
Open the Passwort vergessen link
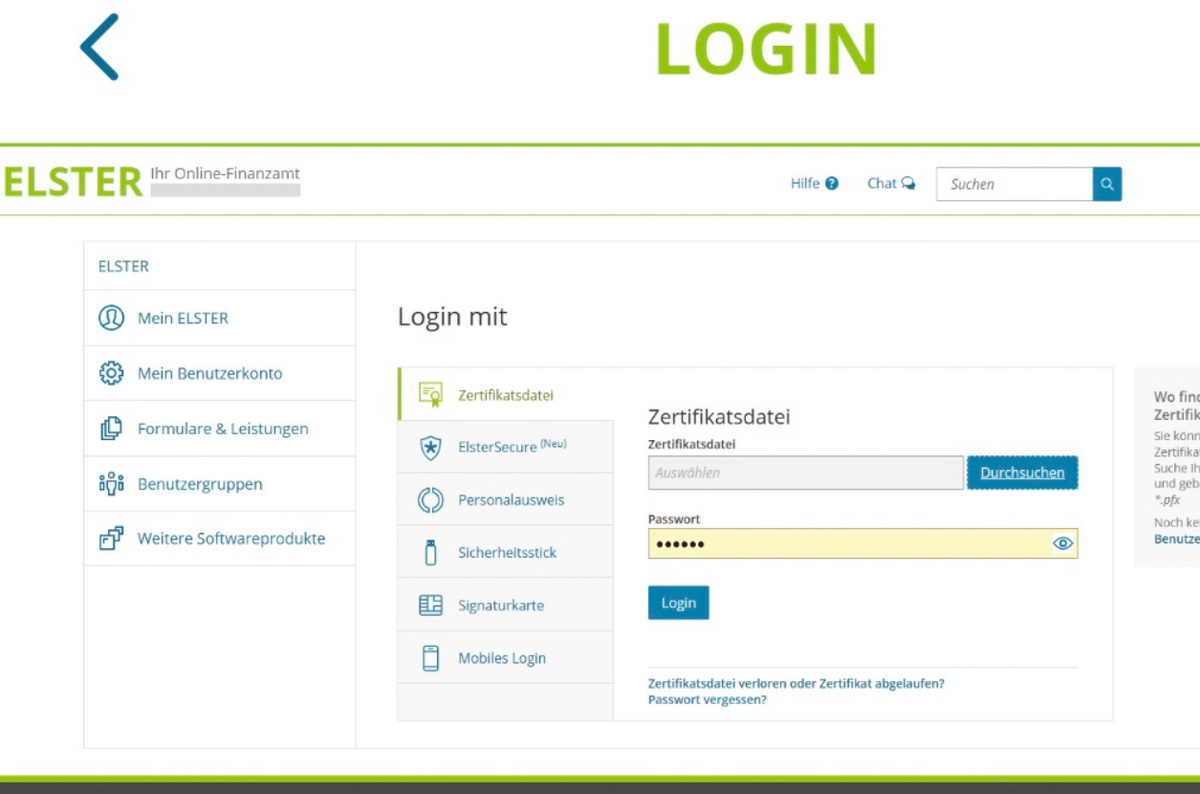(707, 700)
